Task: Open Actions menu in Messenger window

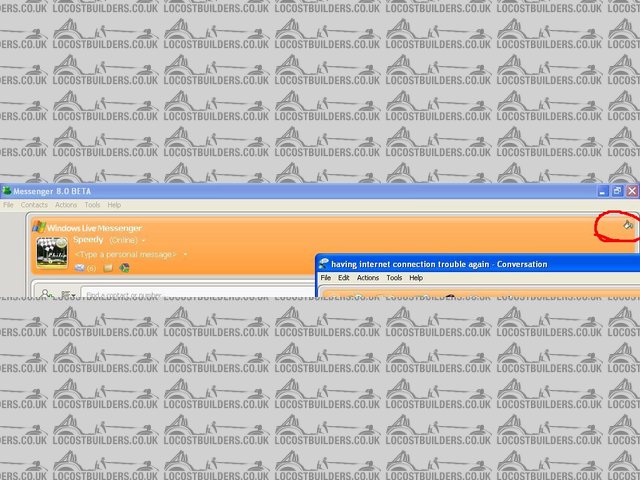Action: pyautogui.click(x=66, y=205)
